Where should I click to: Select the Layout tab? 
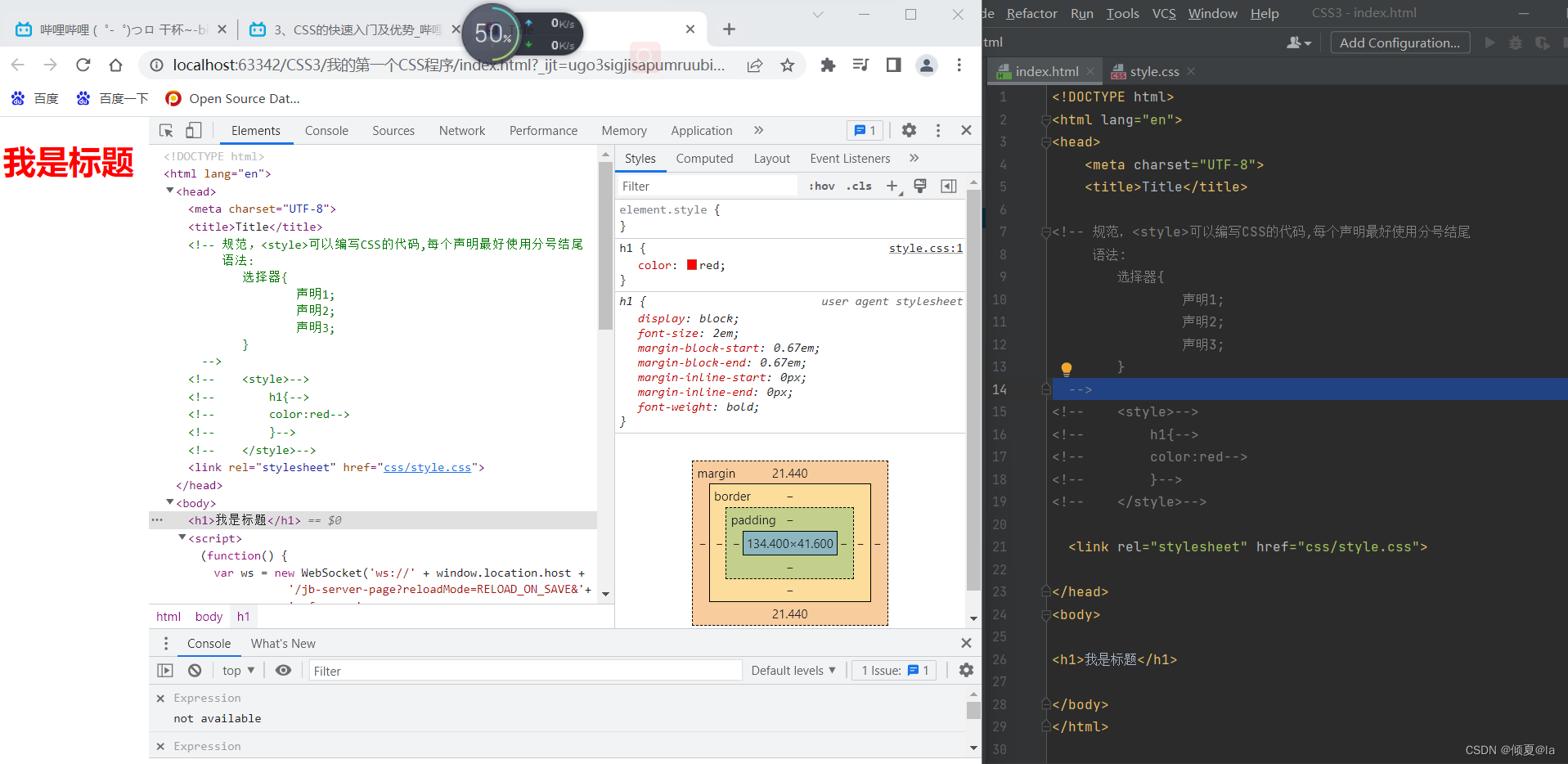772,159
